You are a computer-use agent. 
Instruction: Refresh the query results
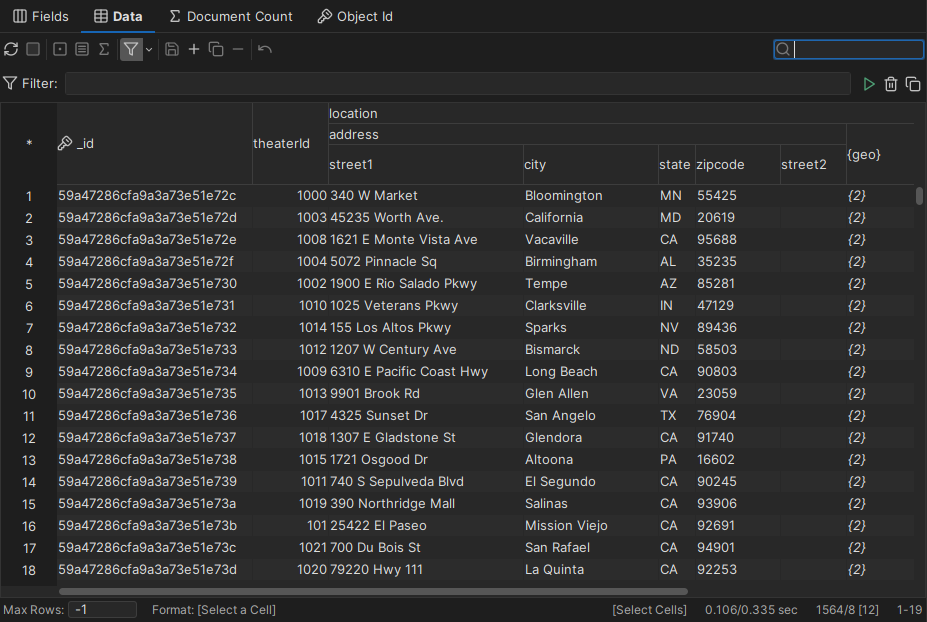(x=12, y=48)
